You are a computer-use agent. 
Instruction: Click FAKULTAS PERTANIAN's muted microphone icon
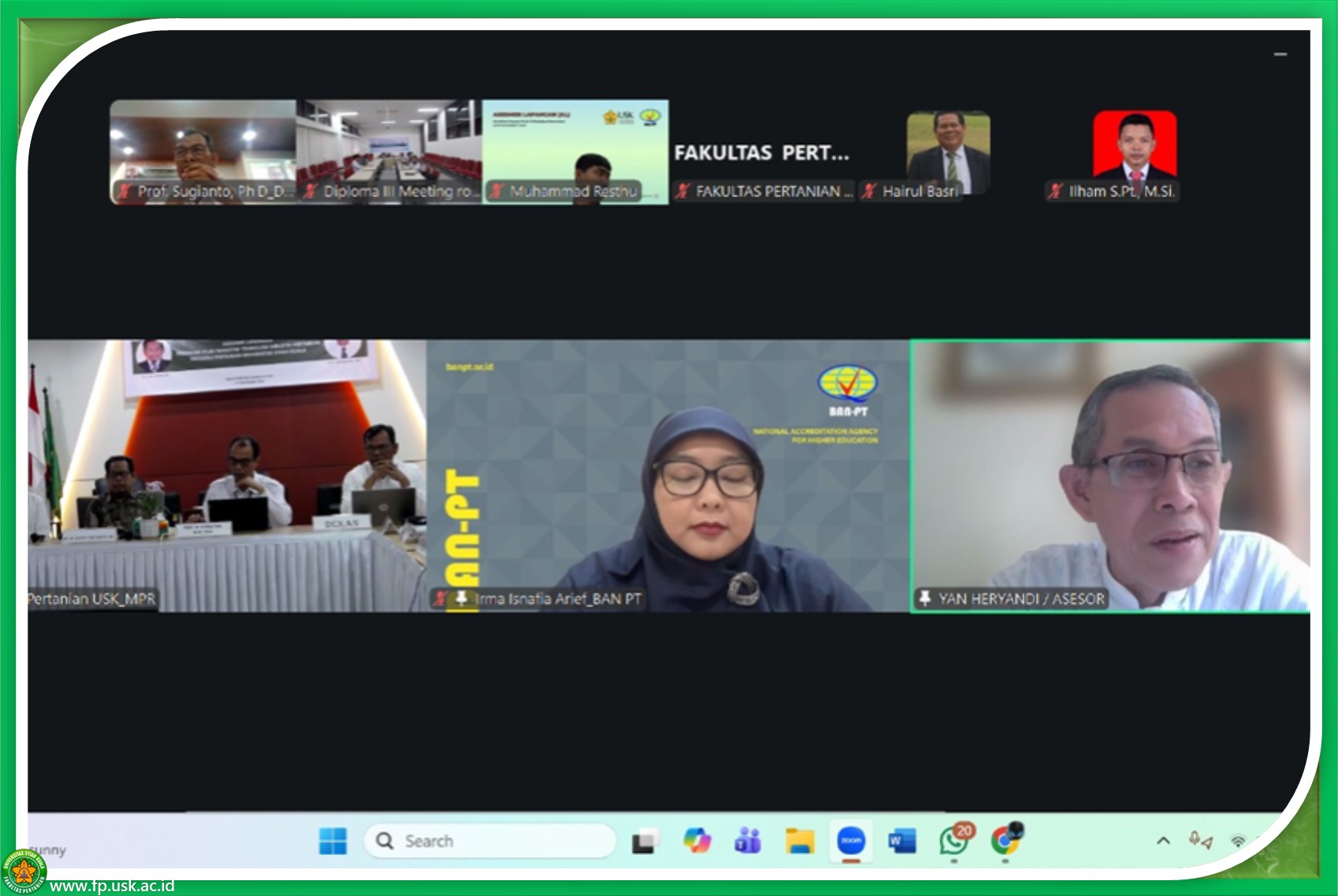pyautogui.click(x=683, y=191)
